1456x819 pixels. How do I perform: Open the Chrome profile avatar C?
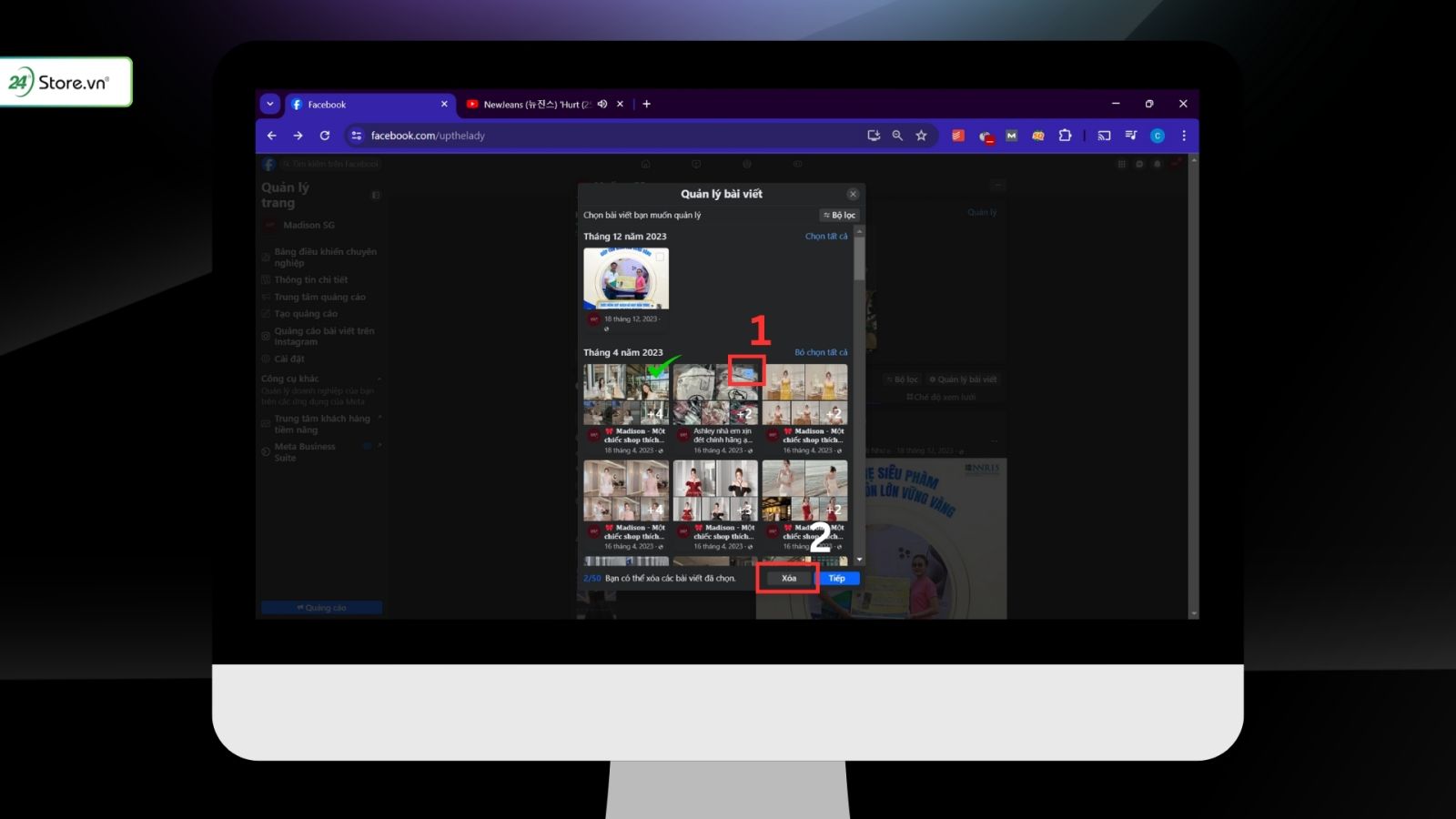click(1158, 136)
